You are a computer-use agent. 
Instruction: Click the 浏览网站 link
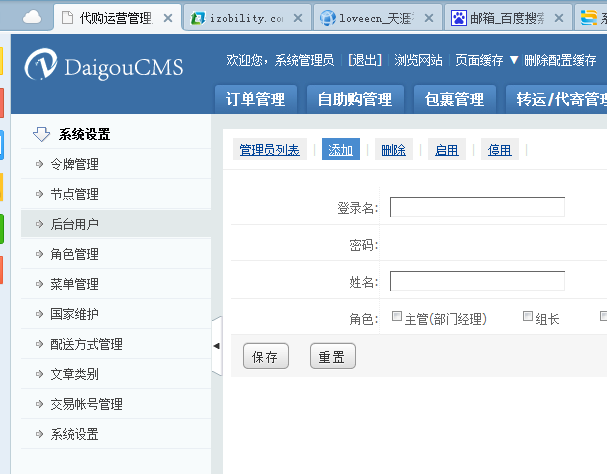(418, 60)
